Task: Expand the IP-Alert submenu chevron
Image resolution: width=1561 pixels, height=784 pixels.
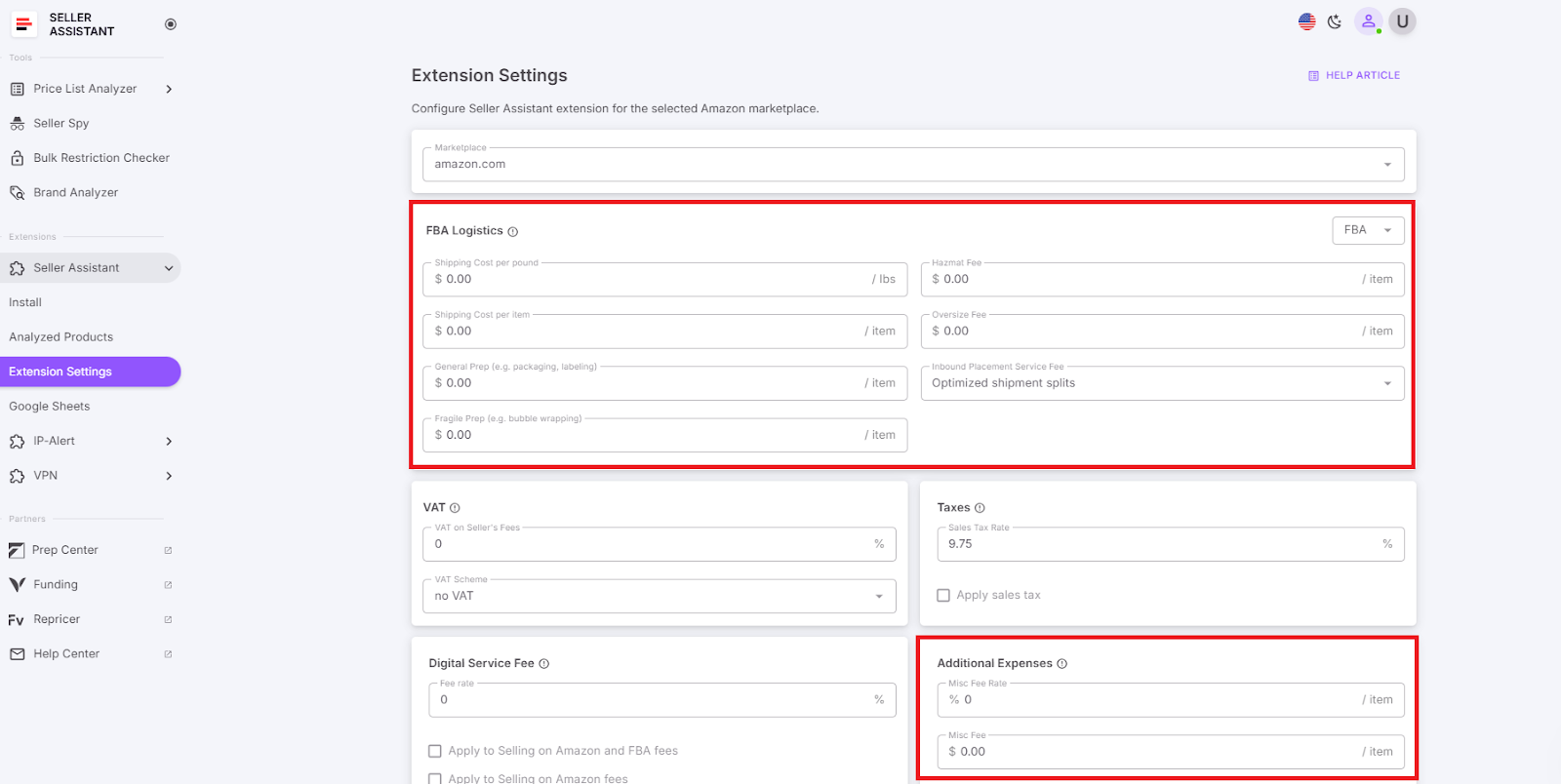Action: pos(169,442)
